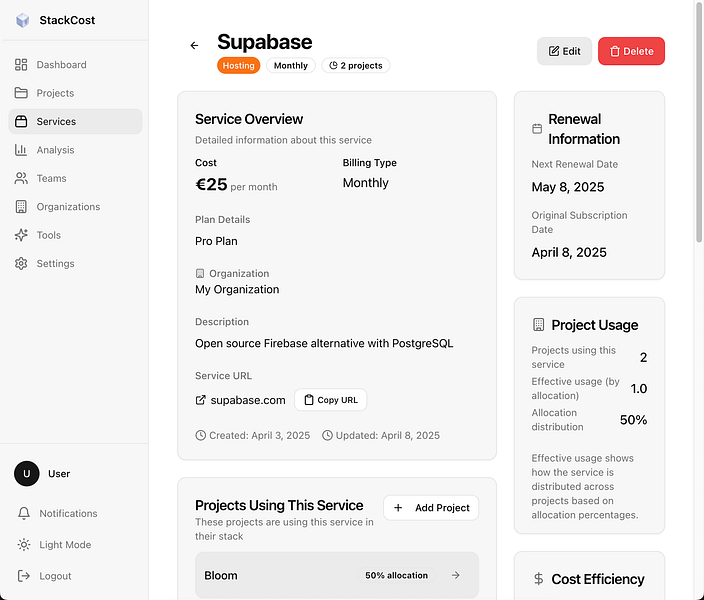The width and height of the screenshot is (704, 600).
Task: Click the Copy URL button
Action: (x=330, y=400)
